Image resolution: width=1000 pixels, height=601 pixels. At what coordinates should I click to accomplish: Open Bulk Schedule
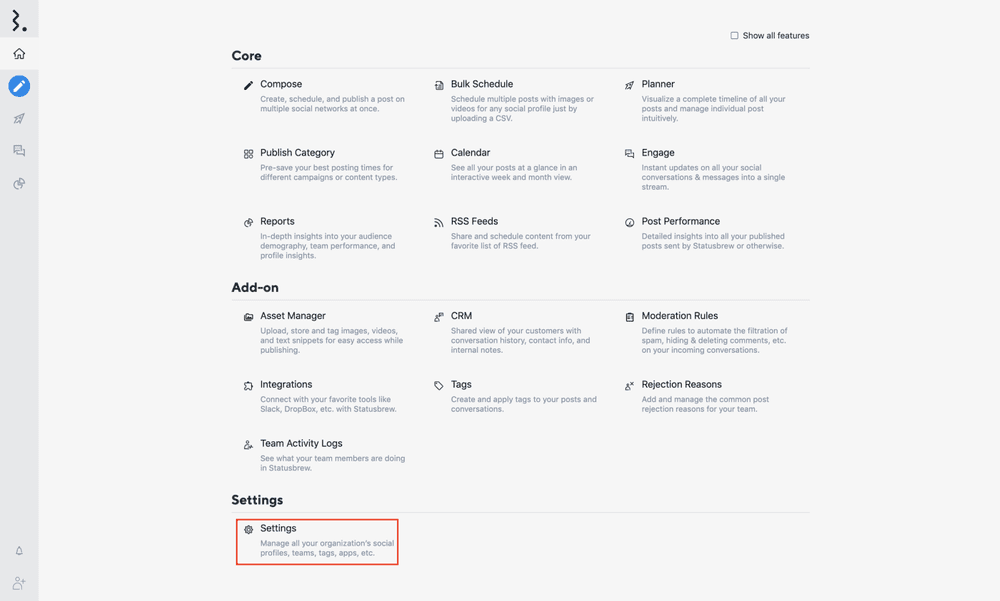pos(481,84)
